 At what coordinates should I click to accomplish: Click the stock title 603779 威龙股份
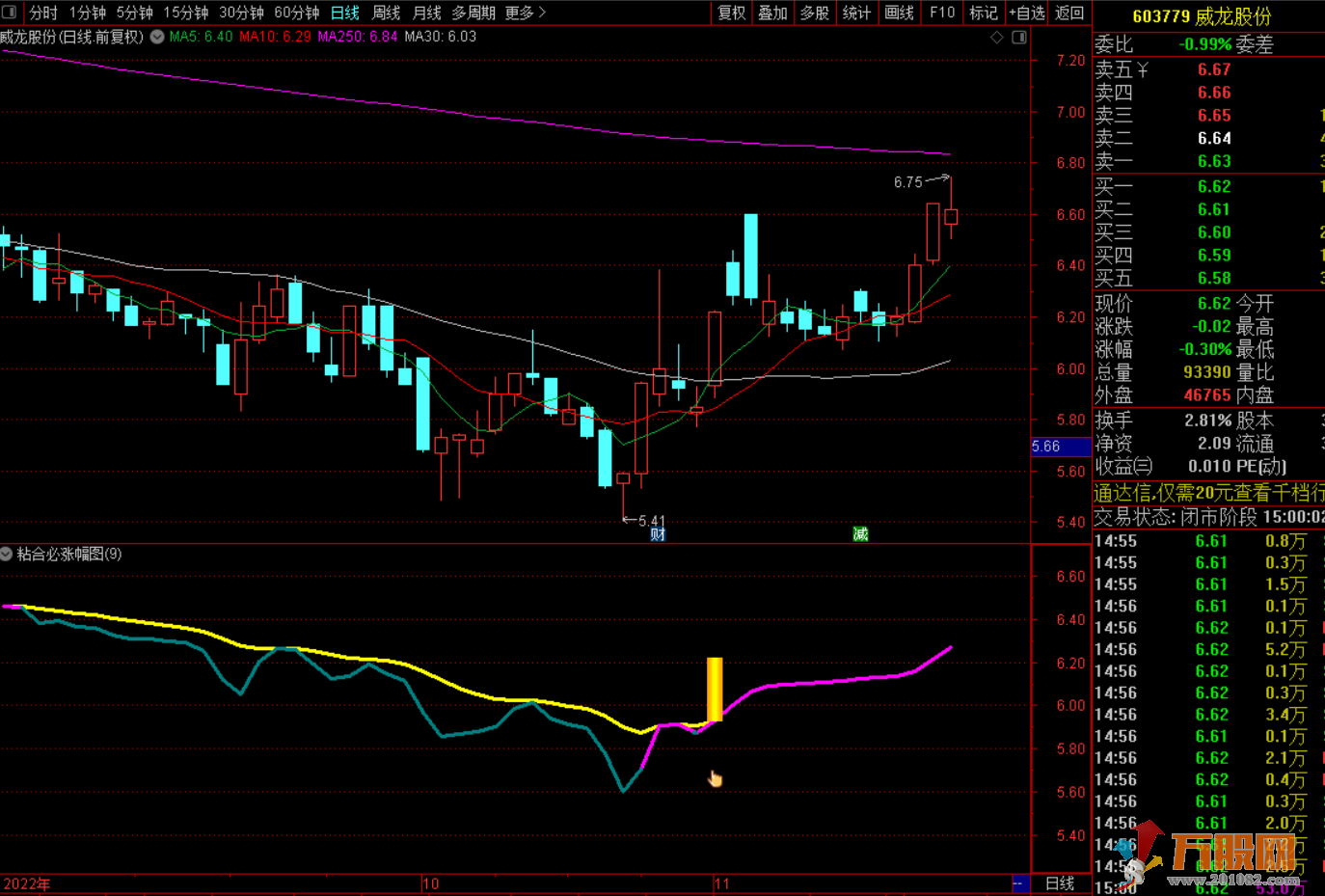1202,16
